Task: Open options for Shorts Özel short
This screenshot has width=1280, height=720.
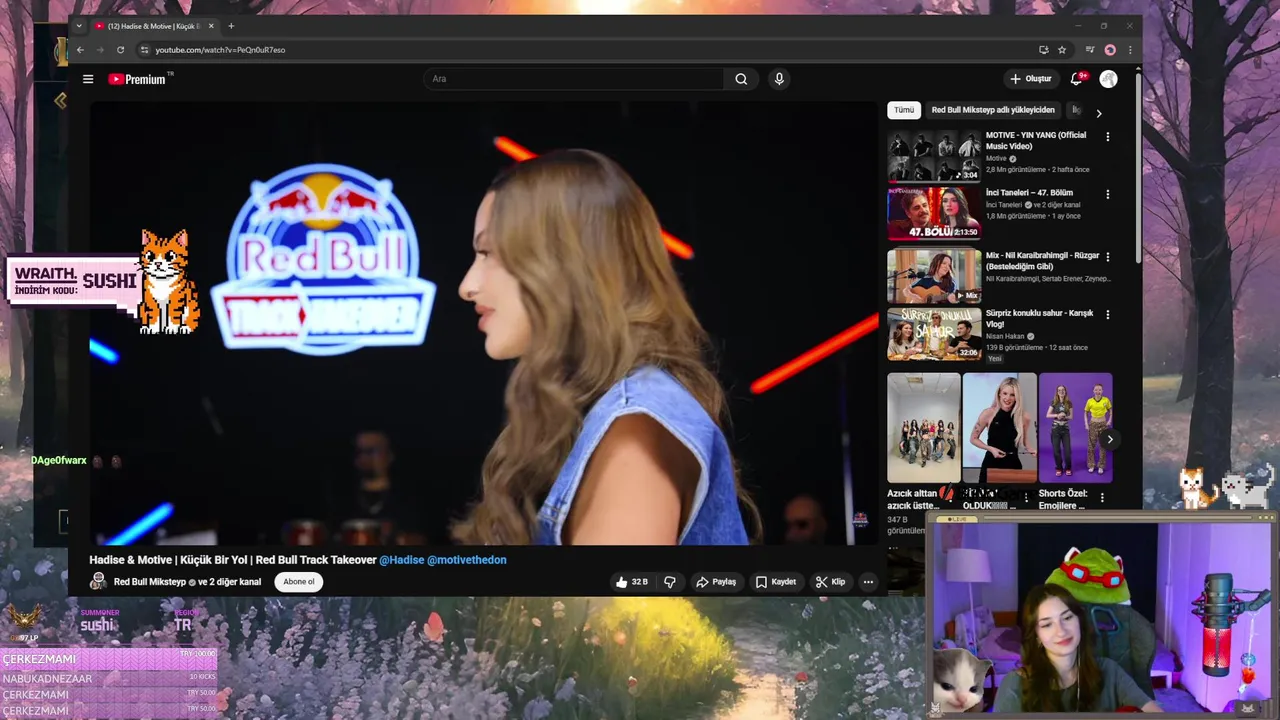Action: (x=1102, y=497)
